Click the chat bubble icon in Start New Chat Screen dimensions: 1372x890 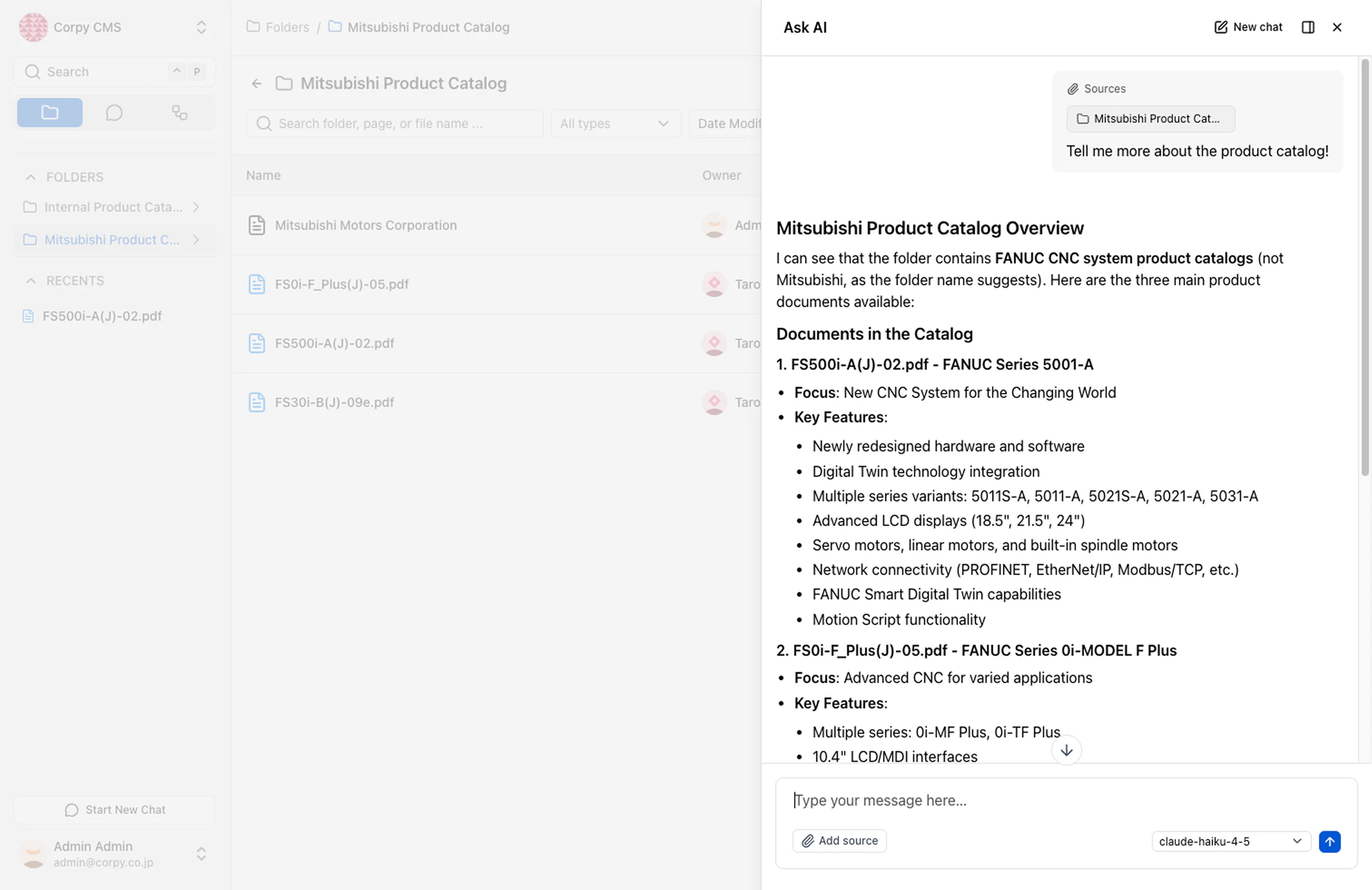tap(71, 810)
